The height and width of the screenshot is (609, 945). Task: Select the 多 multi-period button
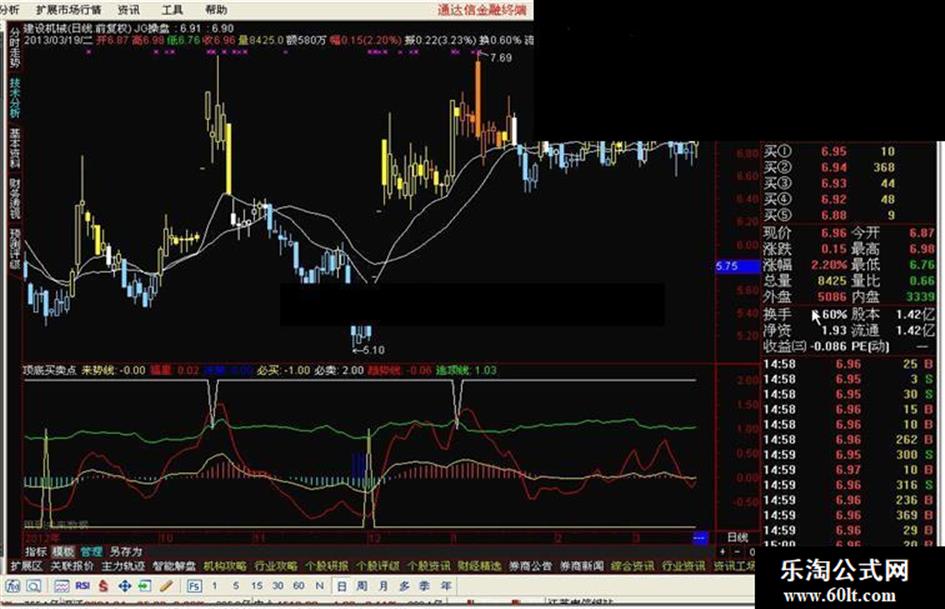pyautogui.click(x=404, y=585)
